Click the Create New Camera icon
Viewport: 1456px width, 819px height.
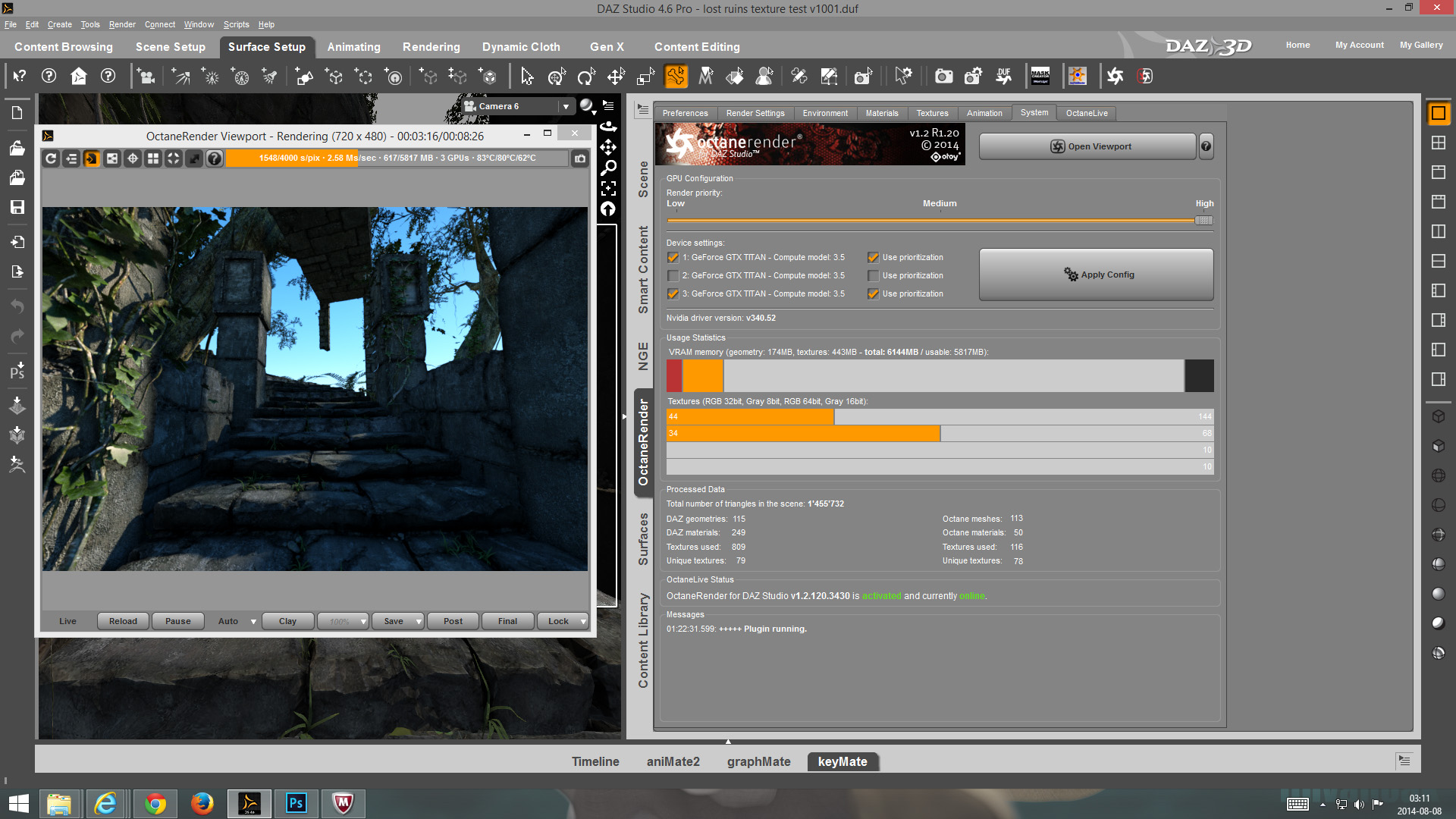click(x=146, y=76)
